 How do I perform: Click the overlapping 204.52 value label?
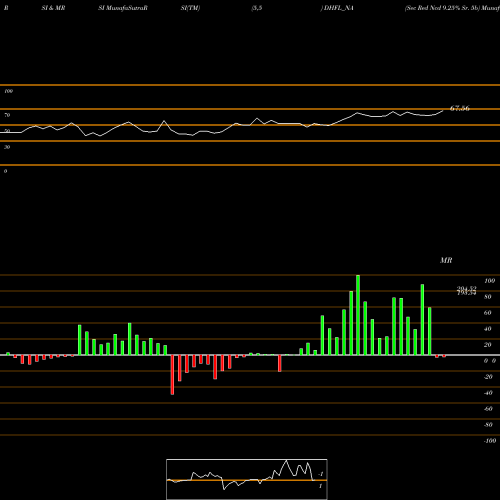point(466,289)
